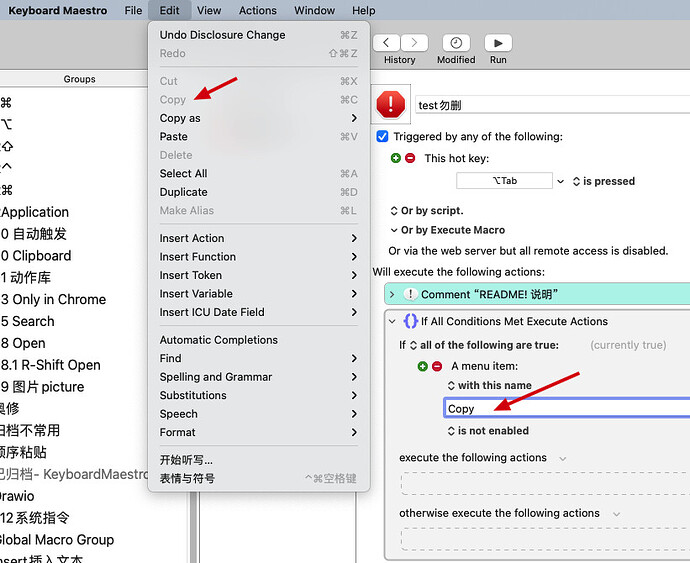
Task: Change 'all of the following are true' selector
Action: [484, 345]
